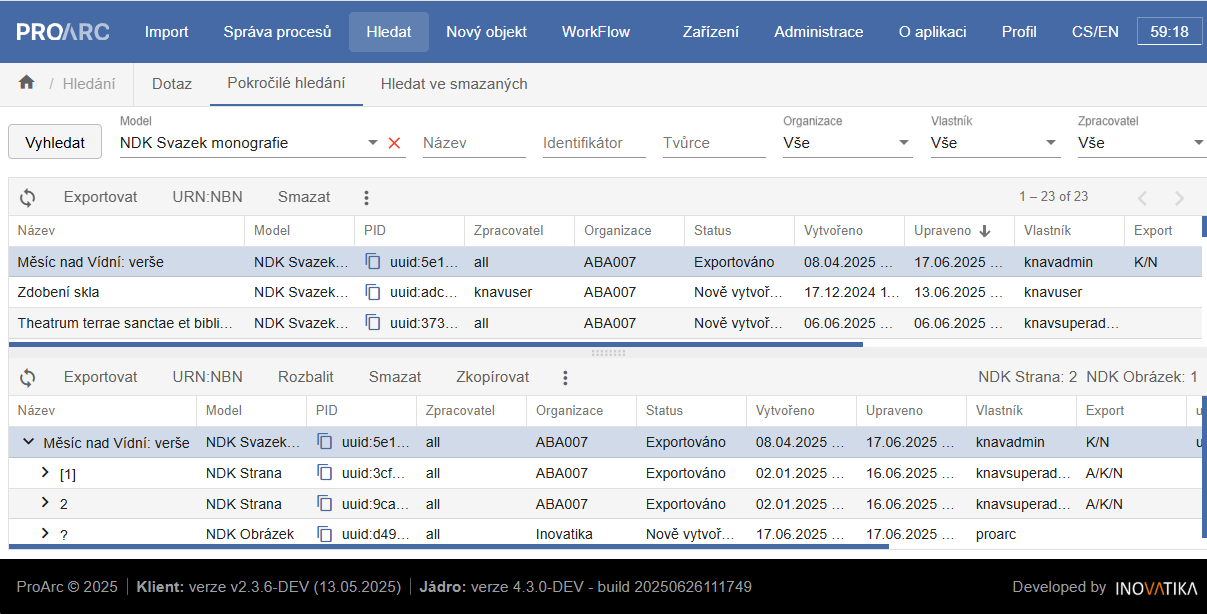Open more actions menu in lower toolbar

(565, 377)
